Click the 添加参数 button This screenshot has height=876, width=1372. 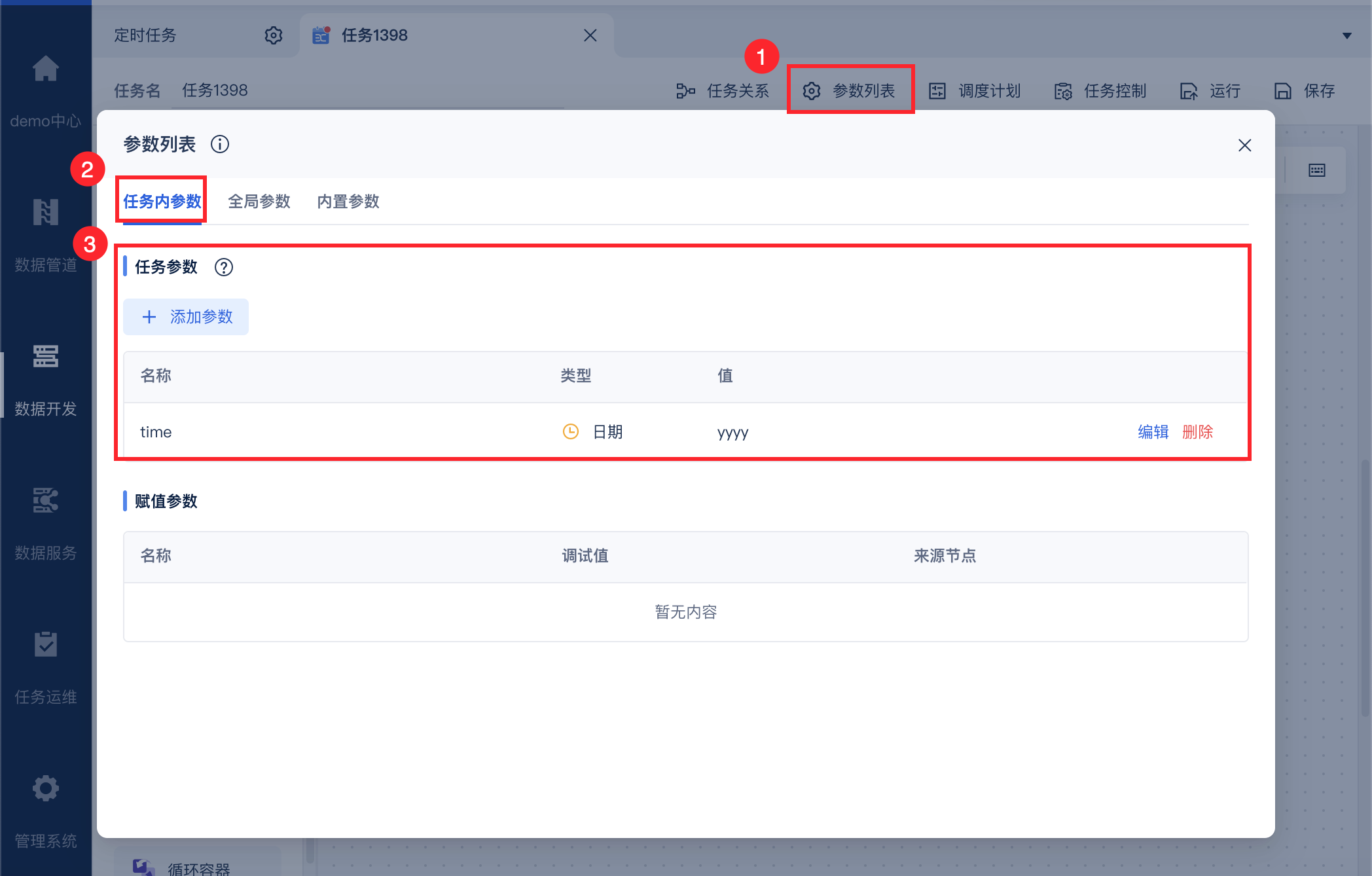click(x=186, y=317)
